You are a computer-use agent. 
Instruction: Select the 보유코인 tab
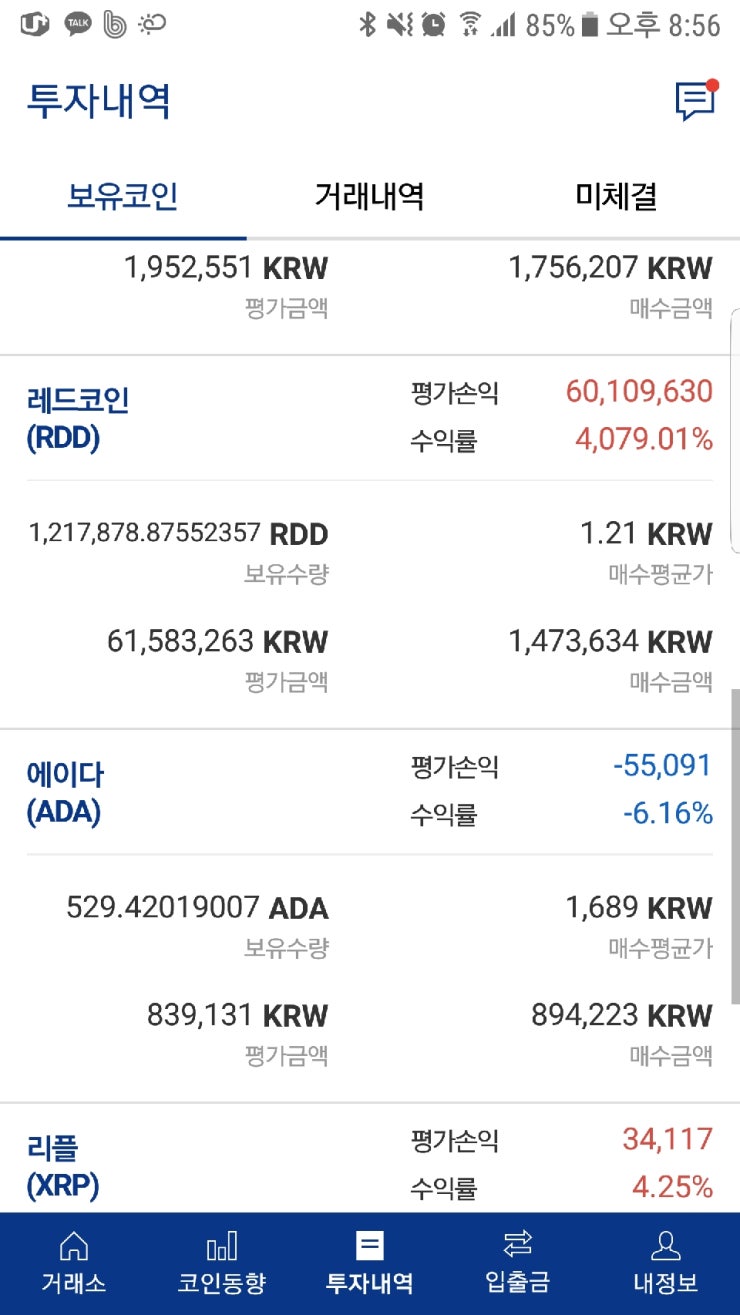(x=122, y=196)
